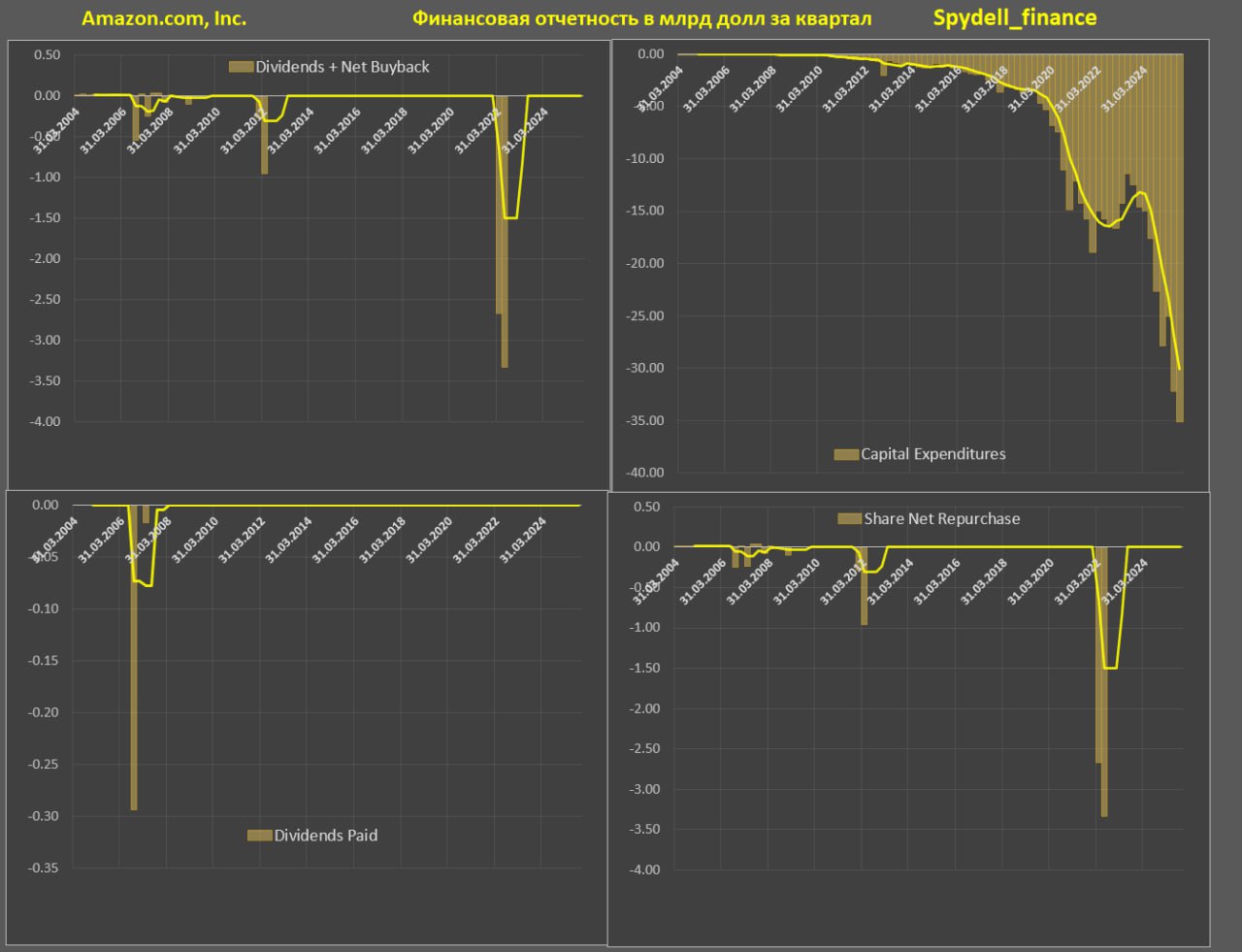1242x952 pixels.
Task: Click the Share Net Repurchase legend label
Action: point(941,519)
